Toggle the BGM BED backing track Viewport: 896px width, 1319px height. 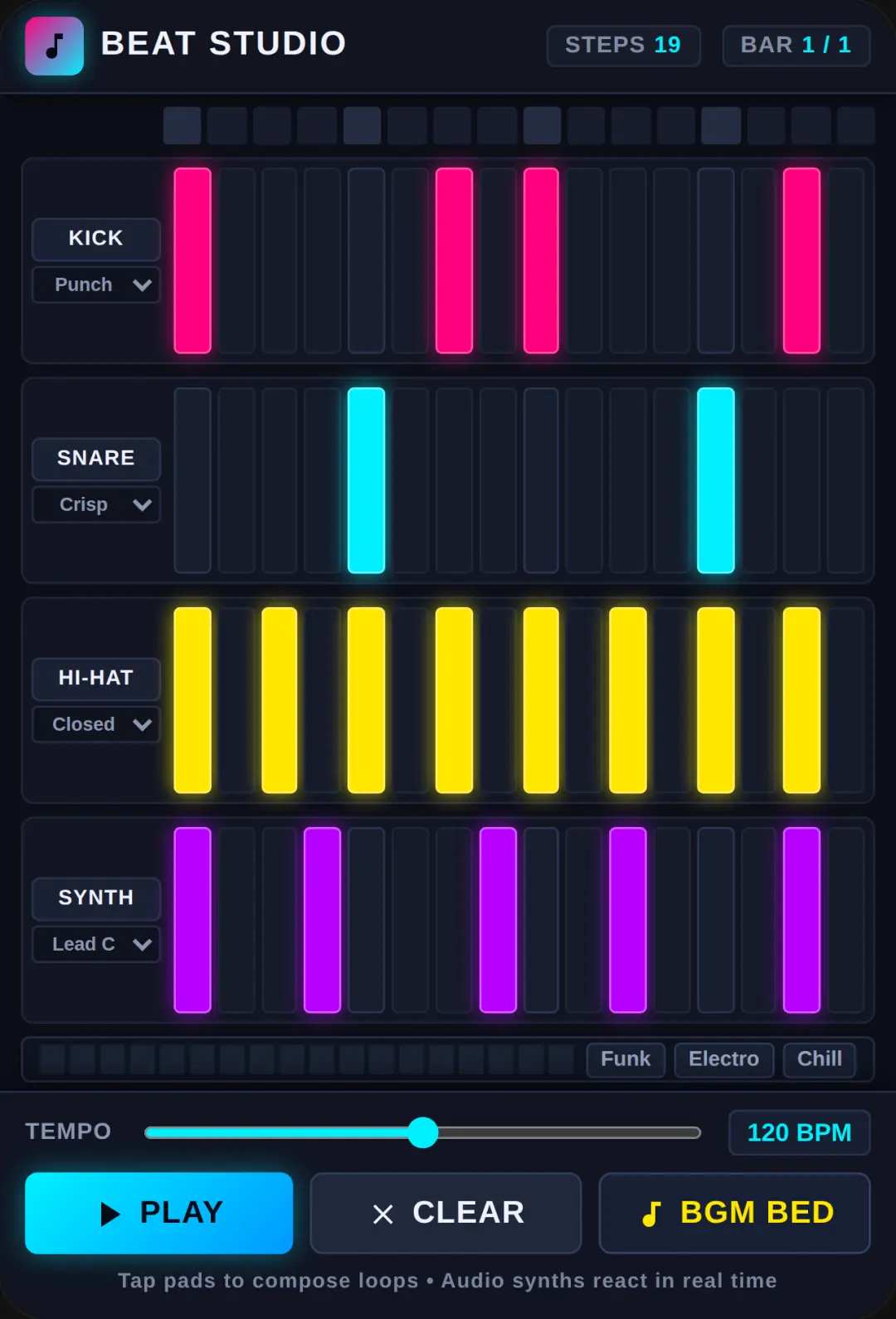(734, 1213)
